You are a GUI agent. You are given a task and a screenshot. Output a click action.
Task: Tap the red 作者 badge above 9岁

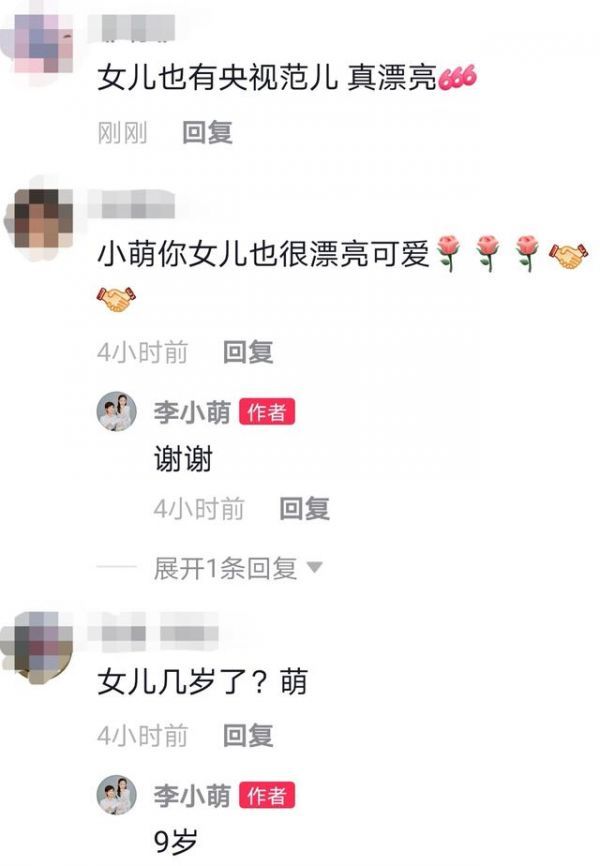[x=267, y=795]
